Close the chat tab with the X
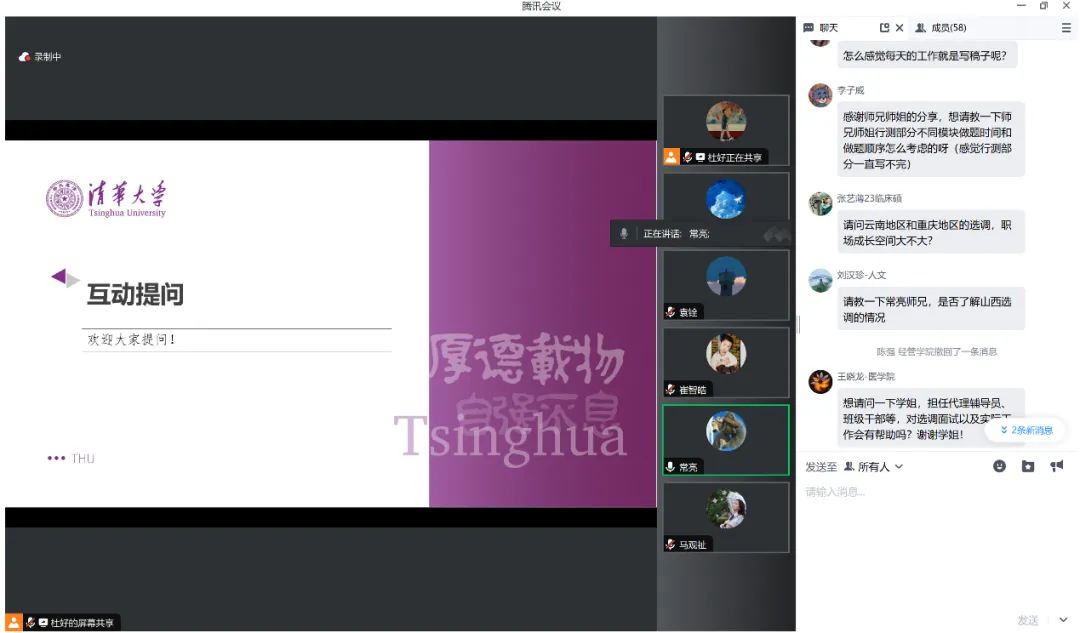 [x=899, y=28]
